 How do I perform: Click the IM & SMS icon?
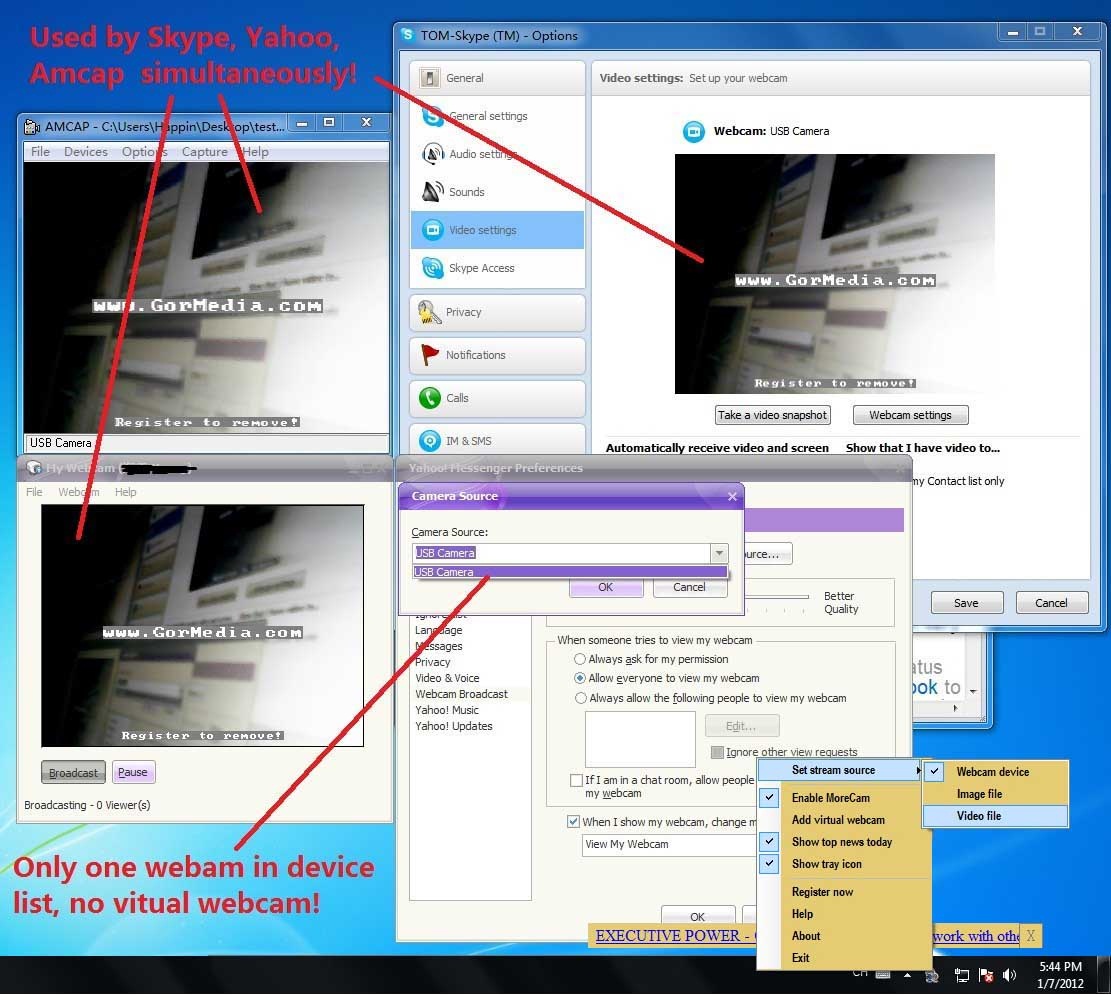(x=429, y=441)
